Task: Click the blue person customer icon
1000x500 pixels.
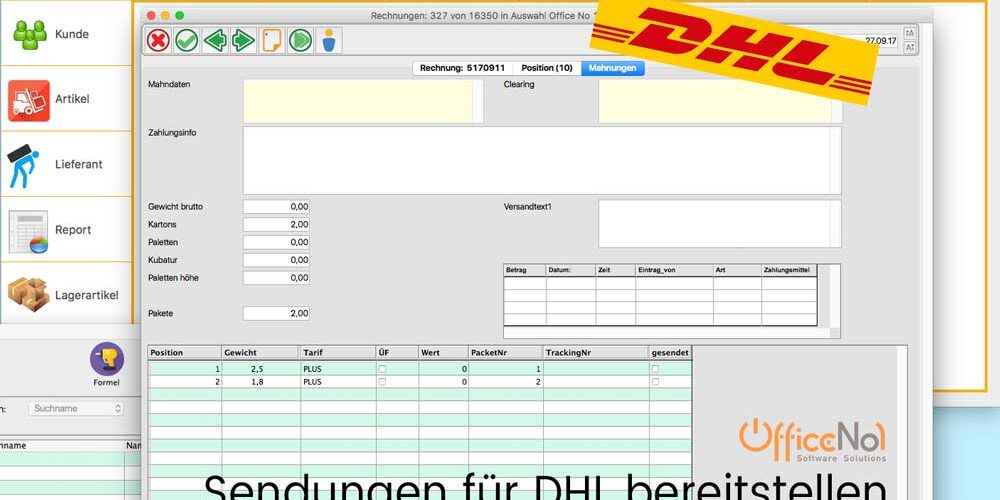Action: coord(328,40)
